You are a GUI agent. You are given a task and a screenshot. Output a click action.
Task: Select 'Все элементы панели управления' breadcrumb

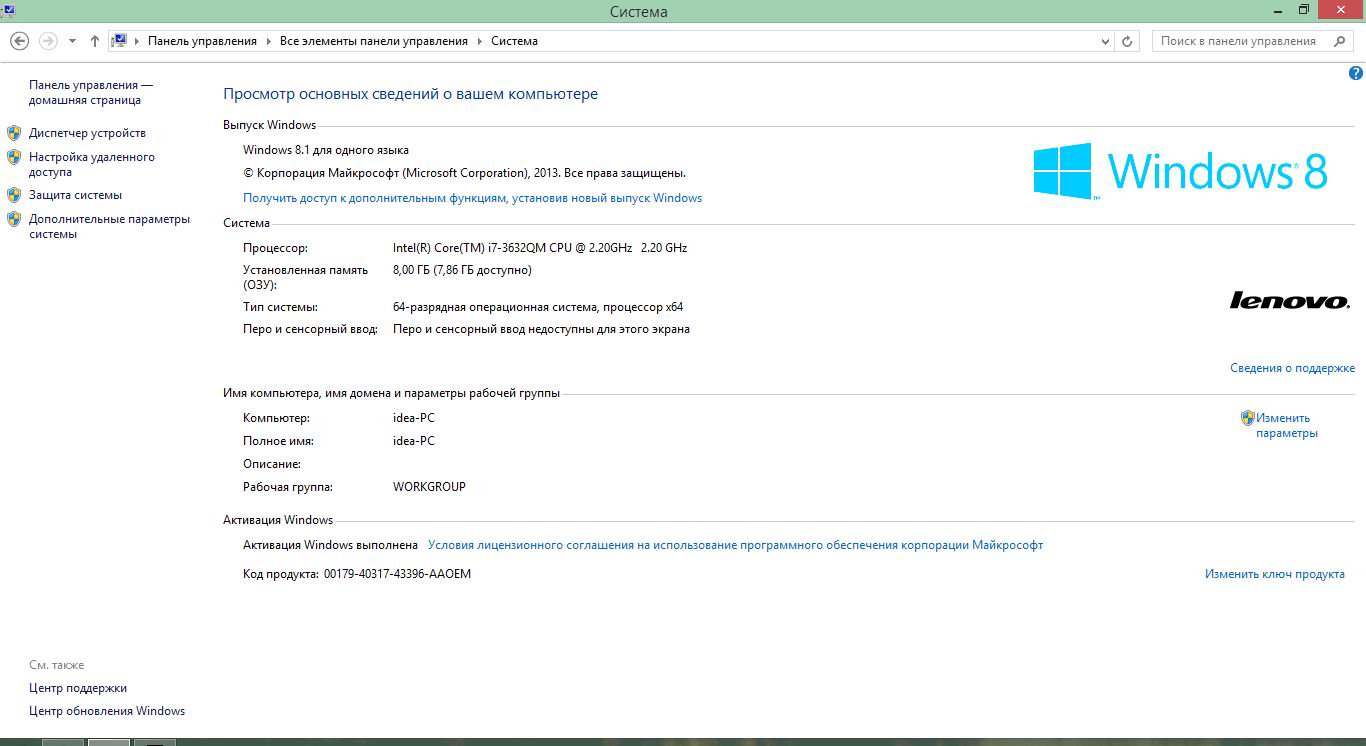pos(374,41)
